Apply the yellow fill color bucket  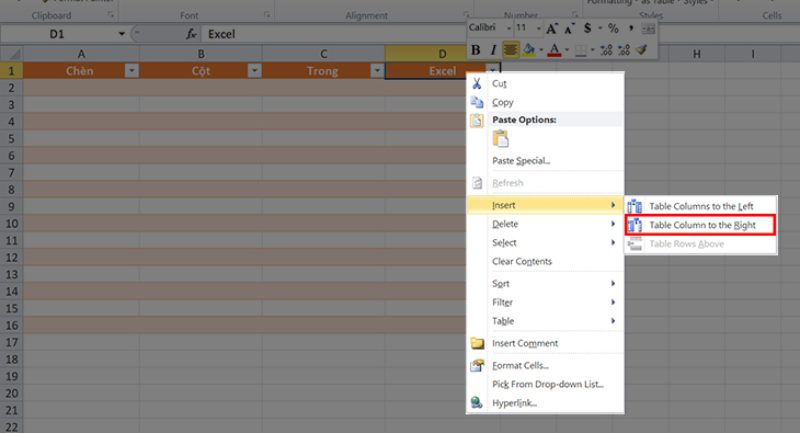coord(530,49)
